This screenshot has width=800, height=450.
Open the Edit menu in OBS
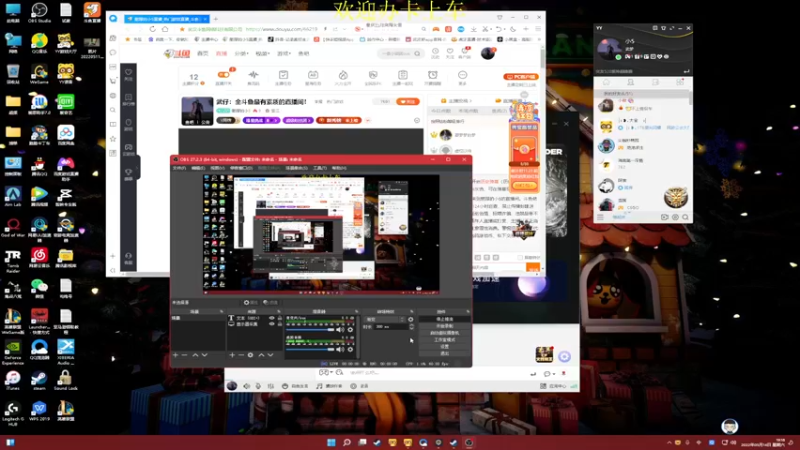pyautogui.click(x=198, y=168)
